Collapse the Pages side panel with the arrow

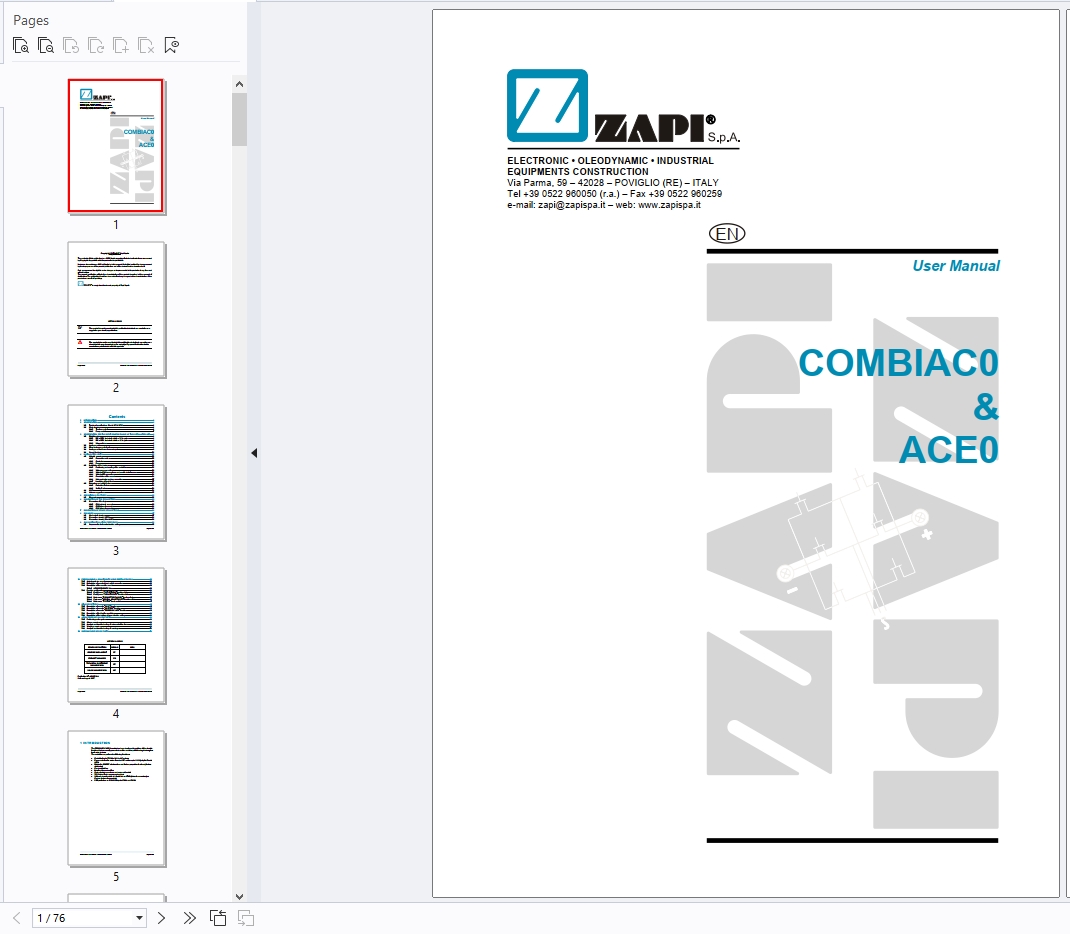pos(254,453)
